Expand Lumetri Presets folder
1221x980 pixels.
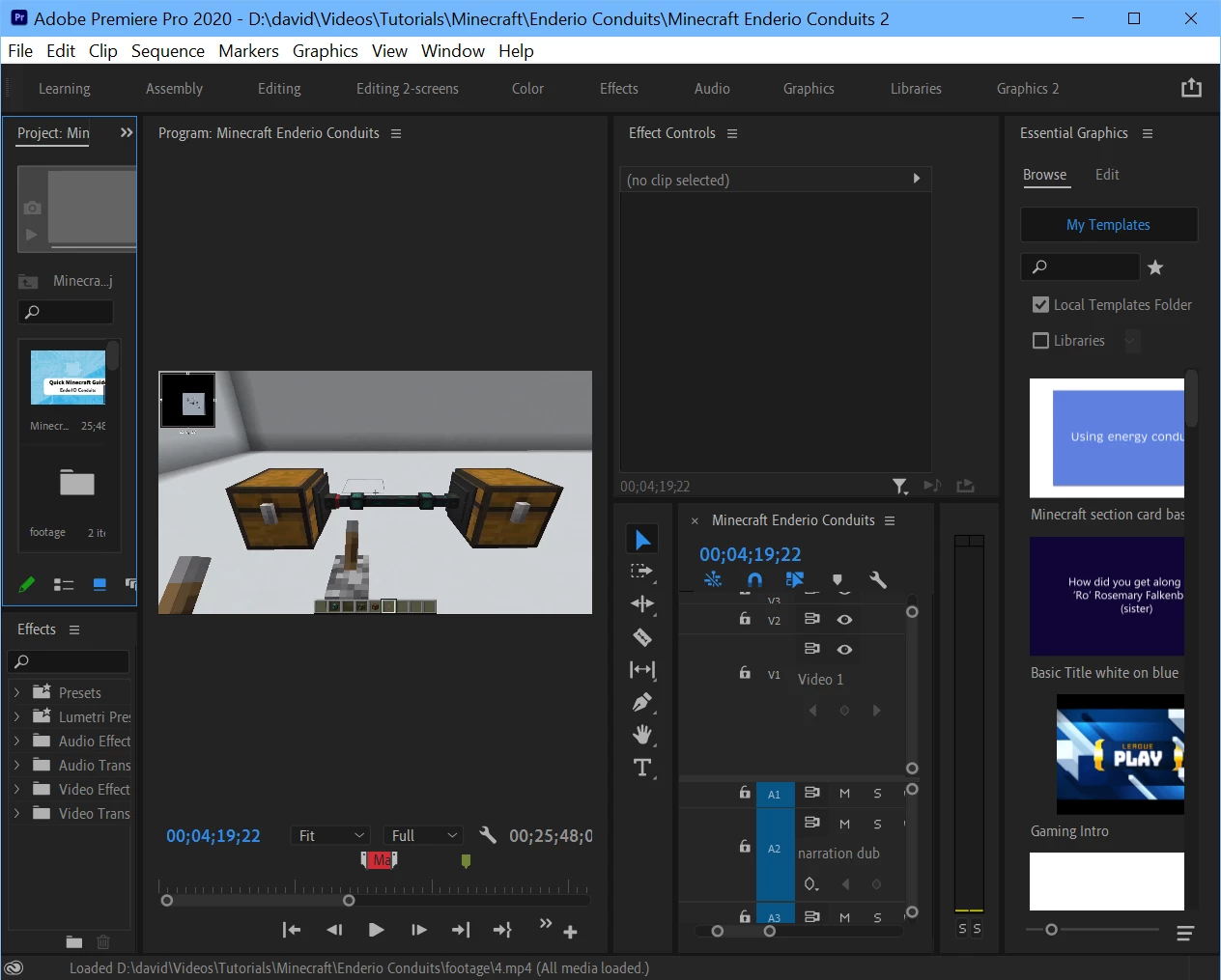(x=16, y=716)
